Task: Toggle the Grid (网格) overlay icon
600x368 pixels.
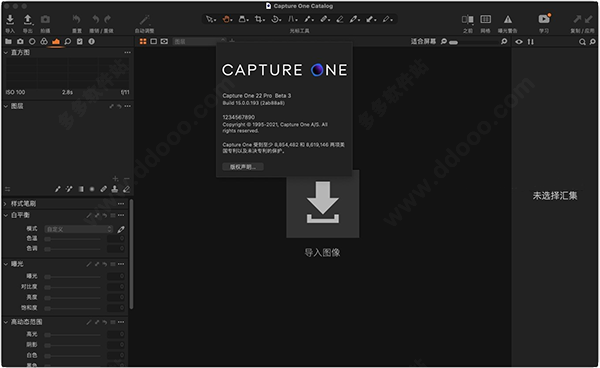Action: tap(485, 19)
